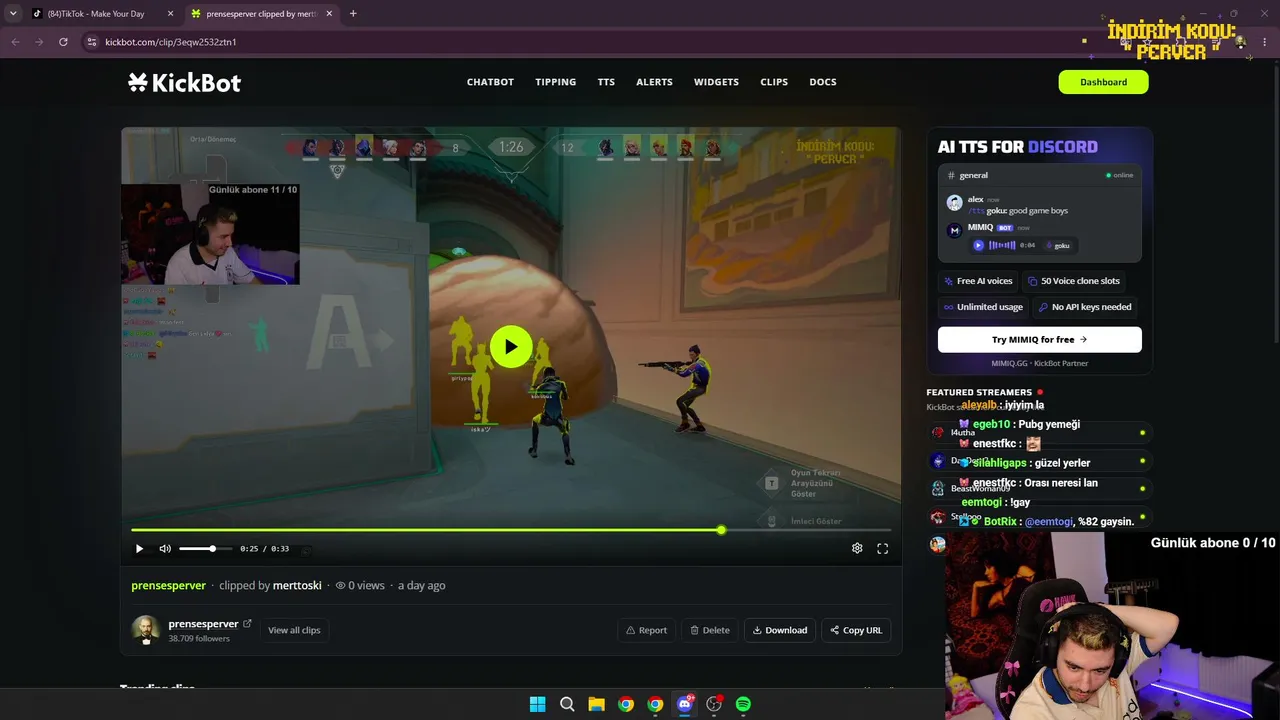Close the prensesperver clip tab

pos(329,14)
